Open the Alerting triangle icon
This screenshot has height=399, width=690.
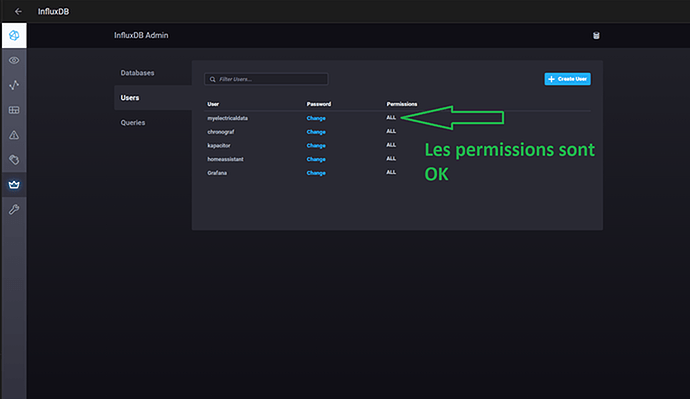[x=14, y=135]
